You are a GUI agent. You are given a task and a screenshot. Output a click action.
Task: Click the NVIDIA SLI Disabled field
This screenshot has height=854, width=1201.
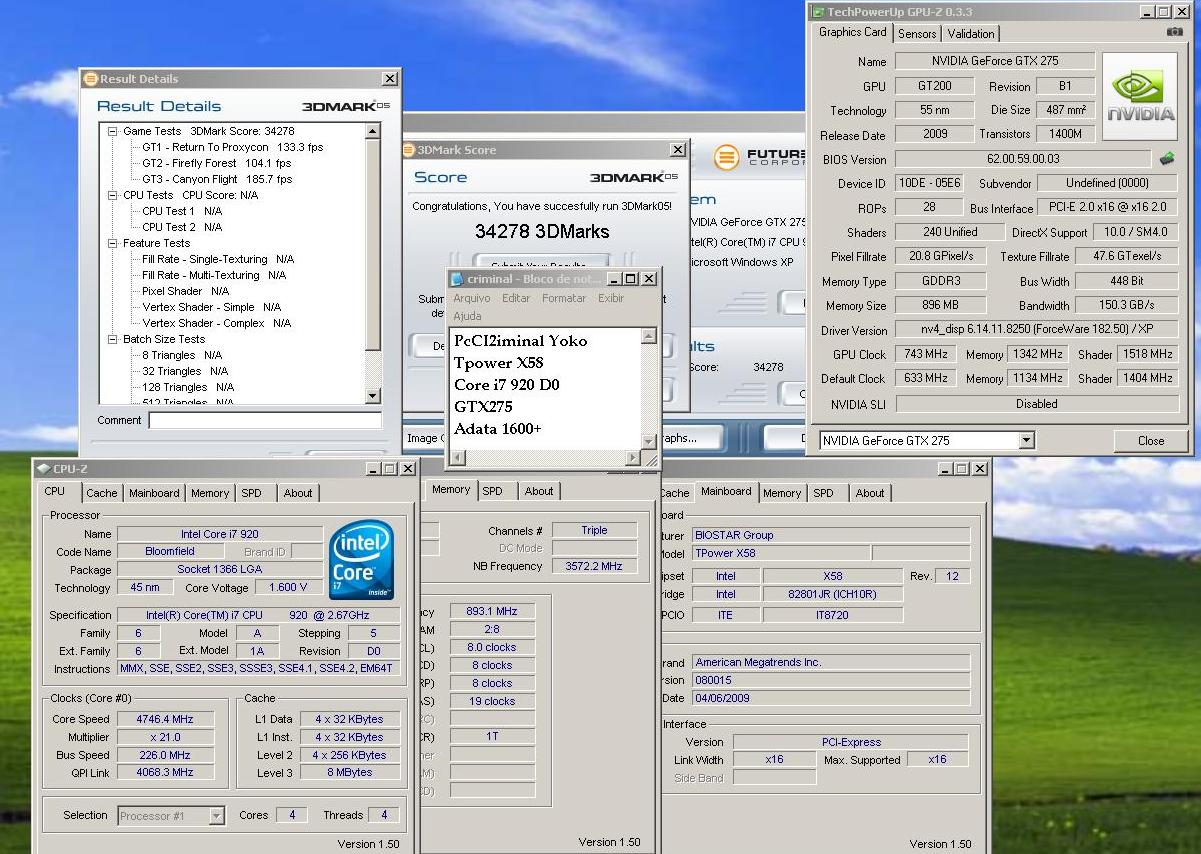(x=1036, y=404)
